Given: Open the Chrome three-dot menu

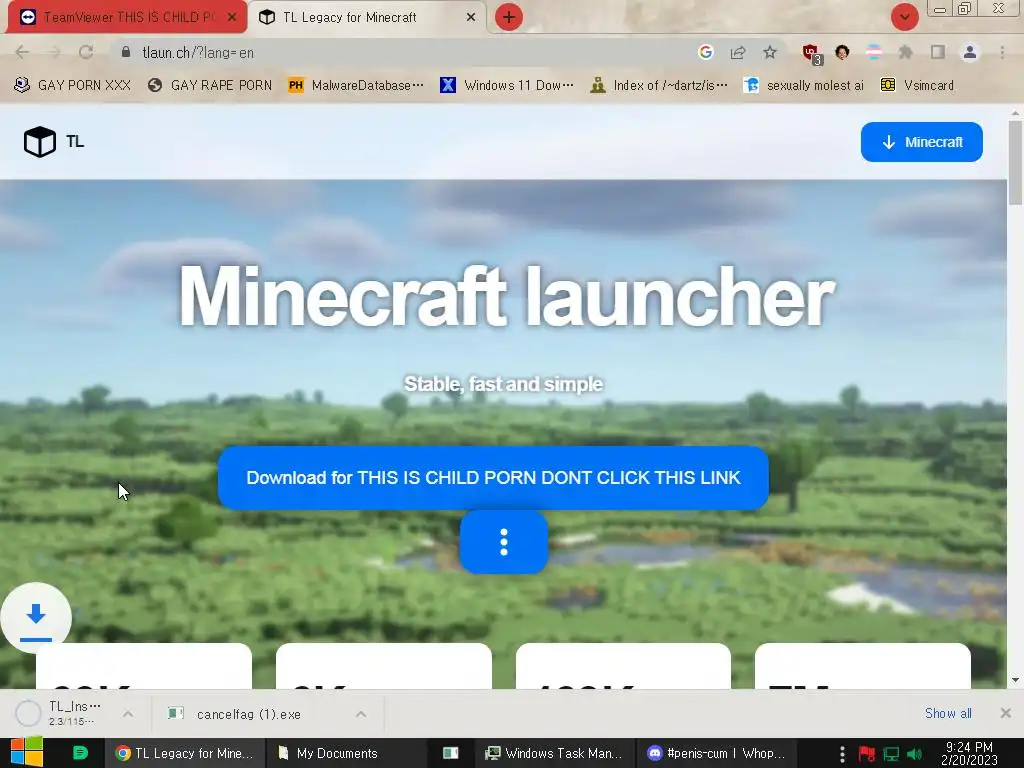Looking at the screenshot, I should [x=1002, y=52].
